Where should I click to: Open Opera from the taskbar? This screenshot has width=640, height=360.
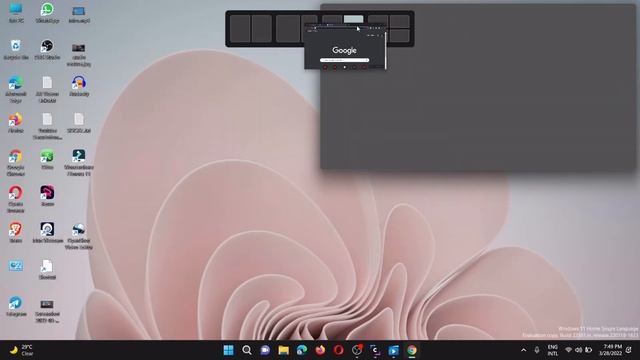[338, 350]
